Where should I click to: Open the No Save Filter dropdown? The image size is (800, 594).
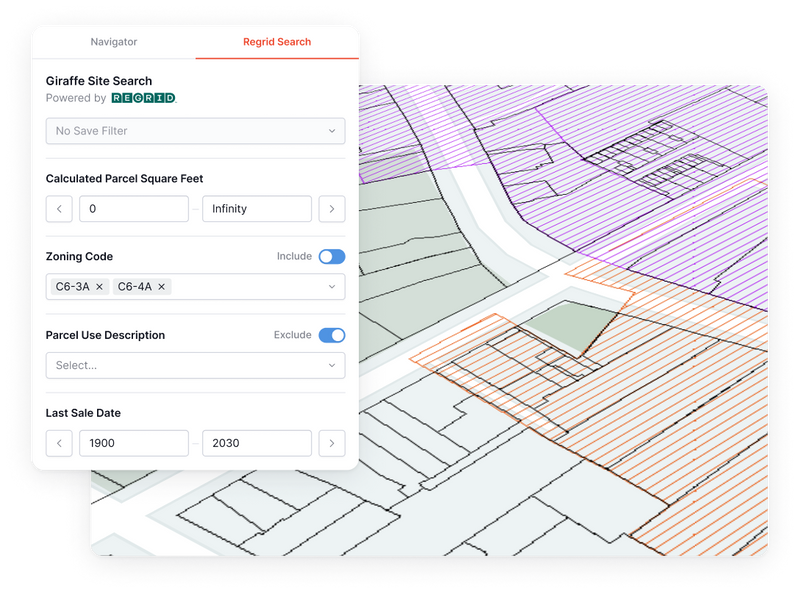[x=195, y=131]
